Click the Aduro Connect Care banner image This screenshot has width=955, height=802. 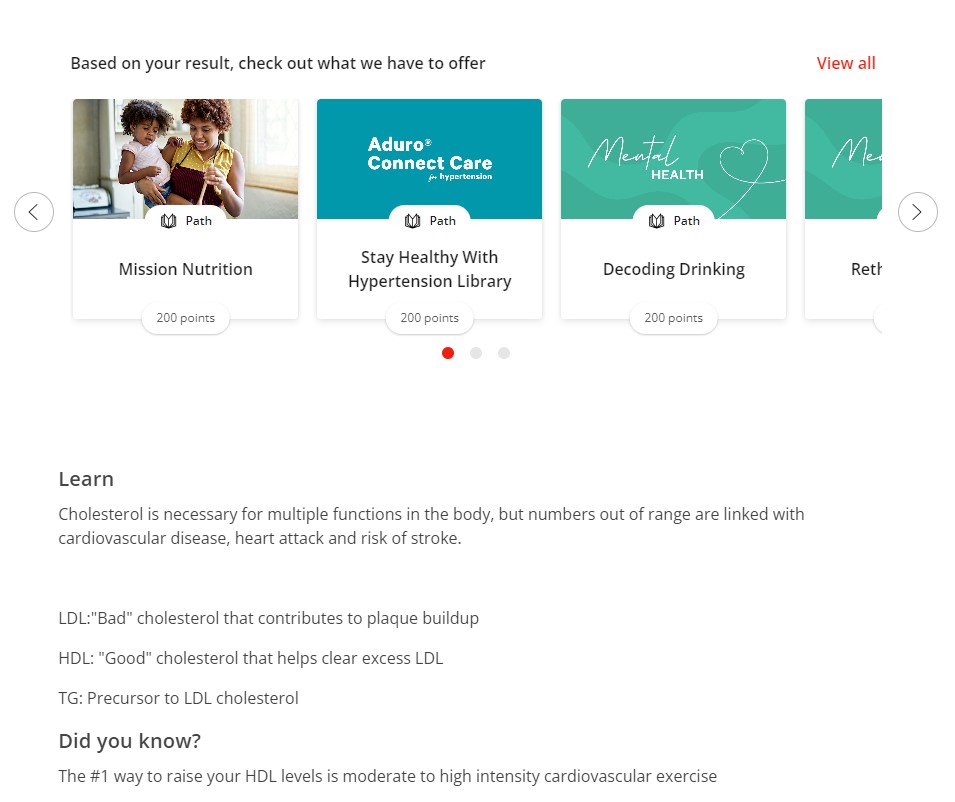429,159
